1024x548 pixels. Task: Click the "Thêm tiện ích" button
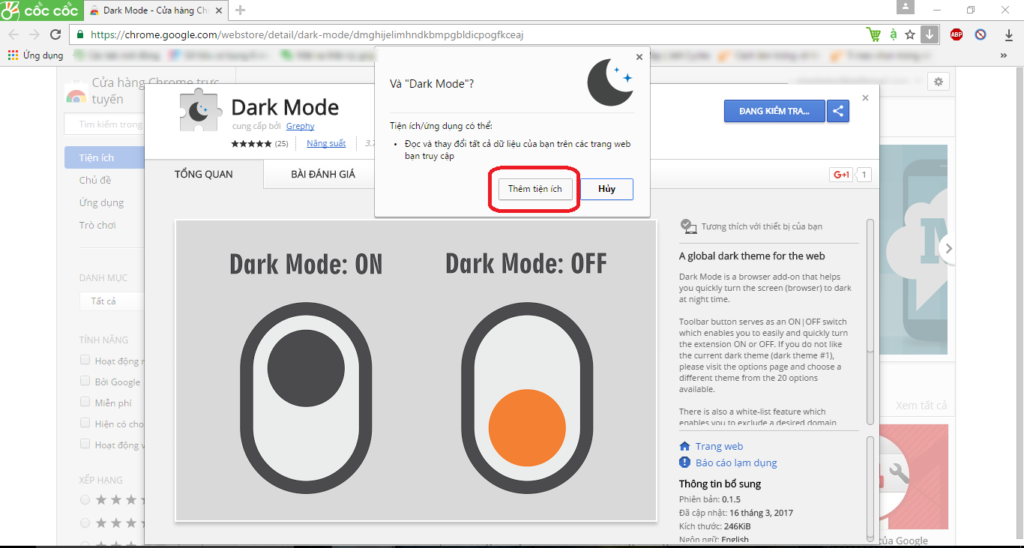(x=535, y=189)
